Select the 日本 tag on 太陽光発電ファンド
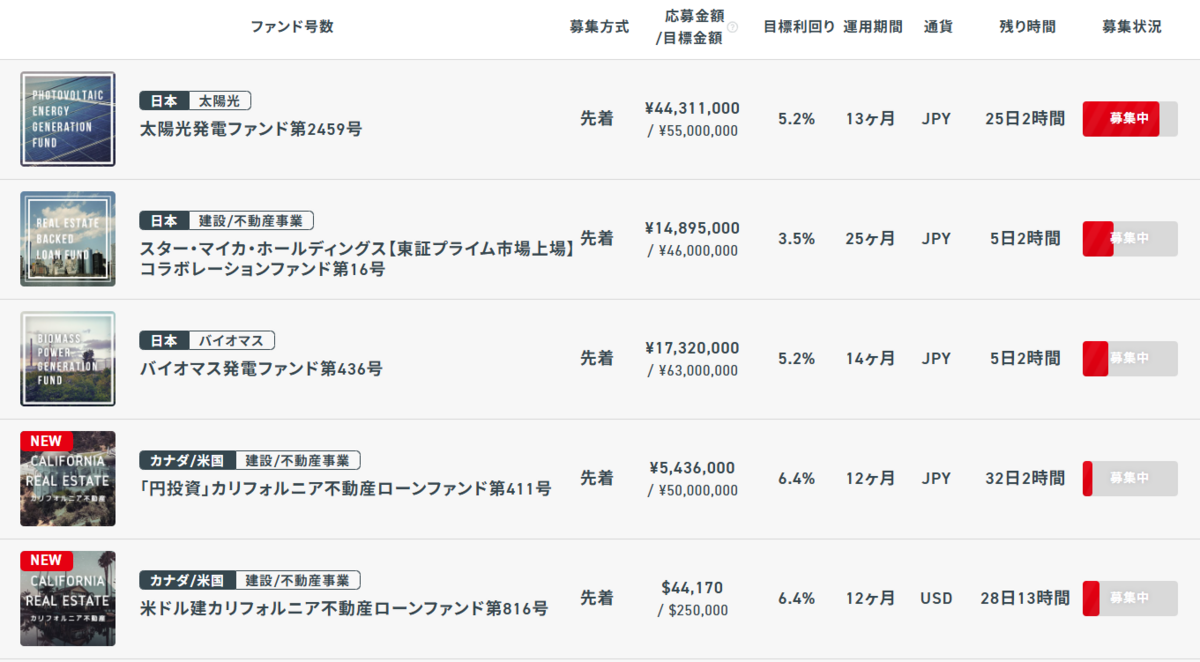The height and width of the screenshot is (662, 1200). pyautogui.click(x=164, y=101)
